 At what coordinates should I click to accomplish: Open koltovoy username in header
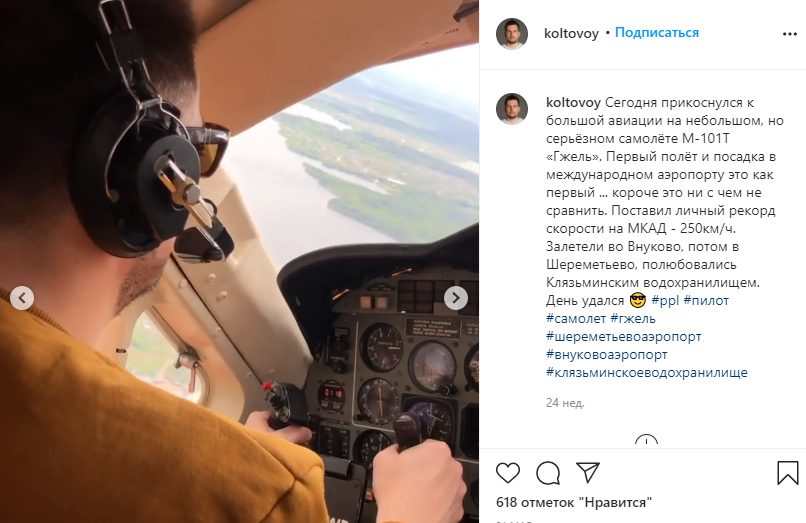point(571,33)
